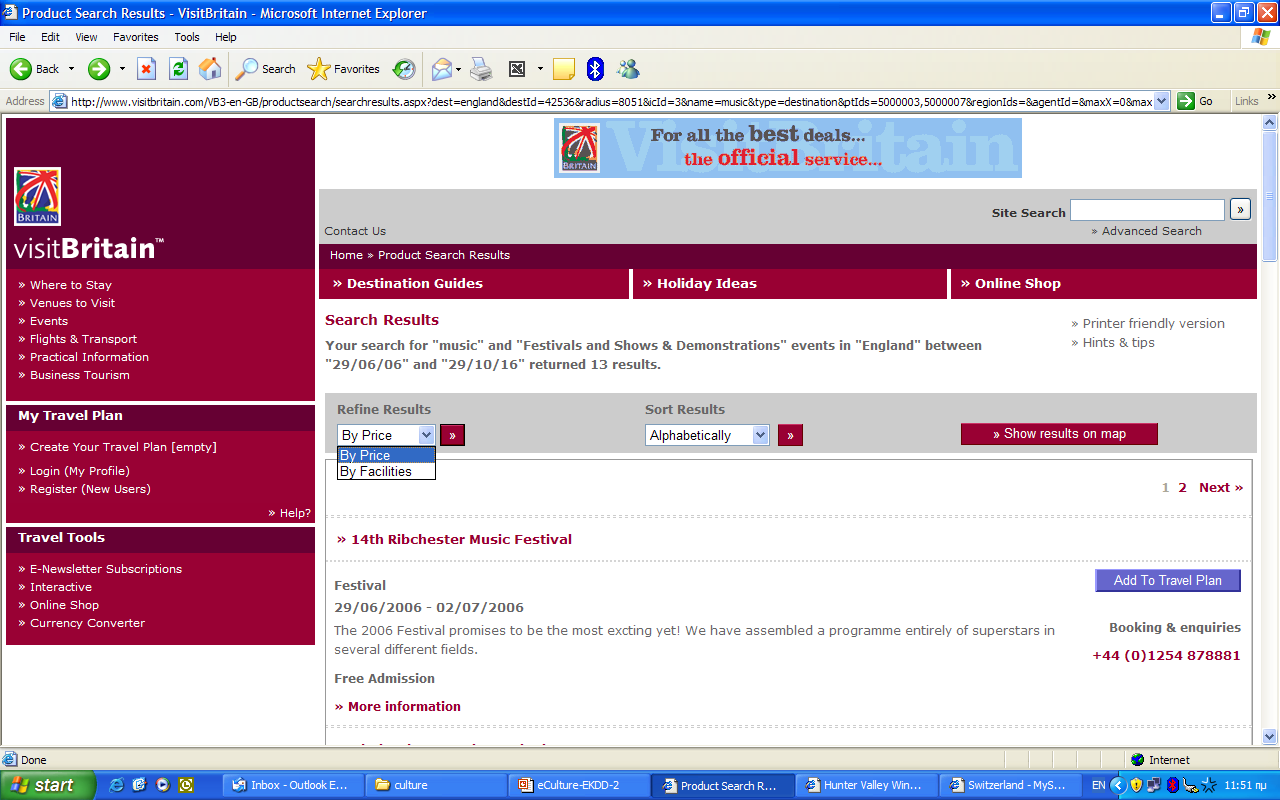
Task: Open 14th Ribchester Music Festival link
Action: click(x=461, y=539)
